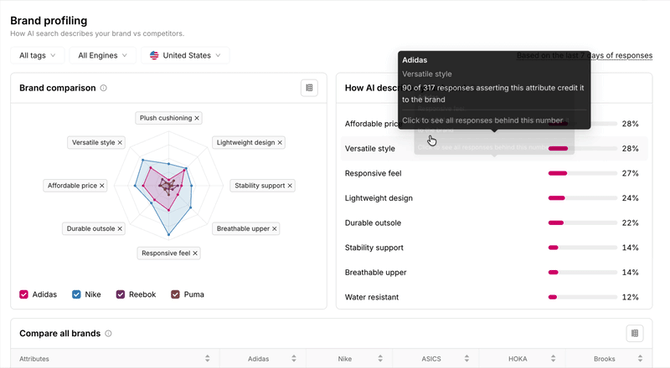Open the All Engines dropdown
The height and width of the screenshot is (368, 670).
pyautogui.click(x=103, y=56)
